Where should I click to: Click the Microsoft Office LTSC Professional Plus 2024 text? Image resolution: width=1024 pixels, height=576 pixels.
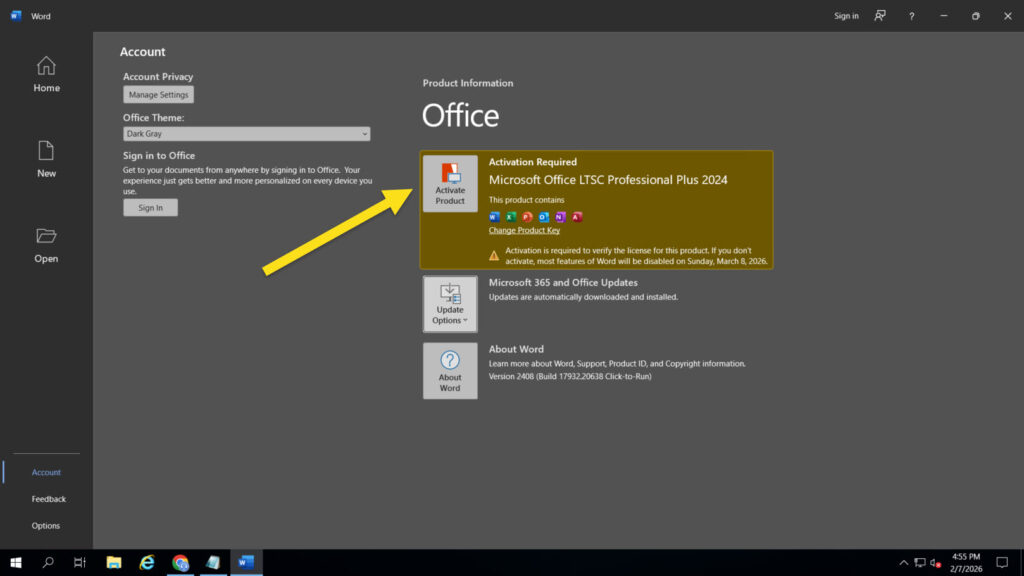[608, 180]
